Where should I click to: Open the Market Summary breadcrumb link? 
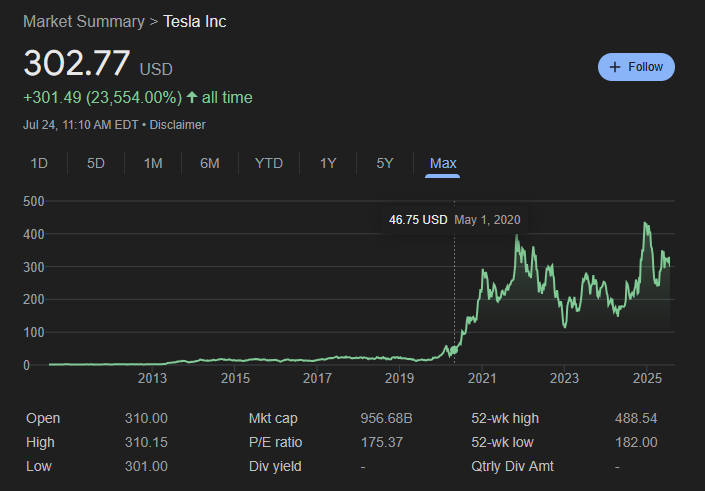pyautogui.click(x=84, y=22)
